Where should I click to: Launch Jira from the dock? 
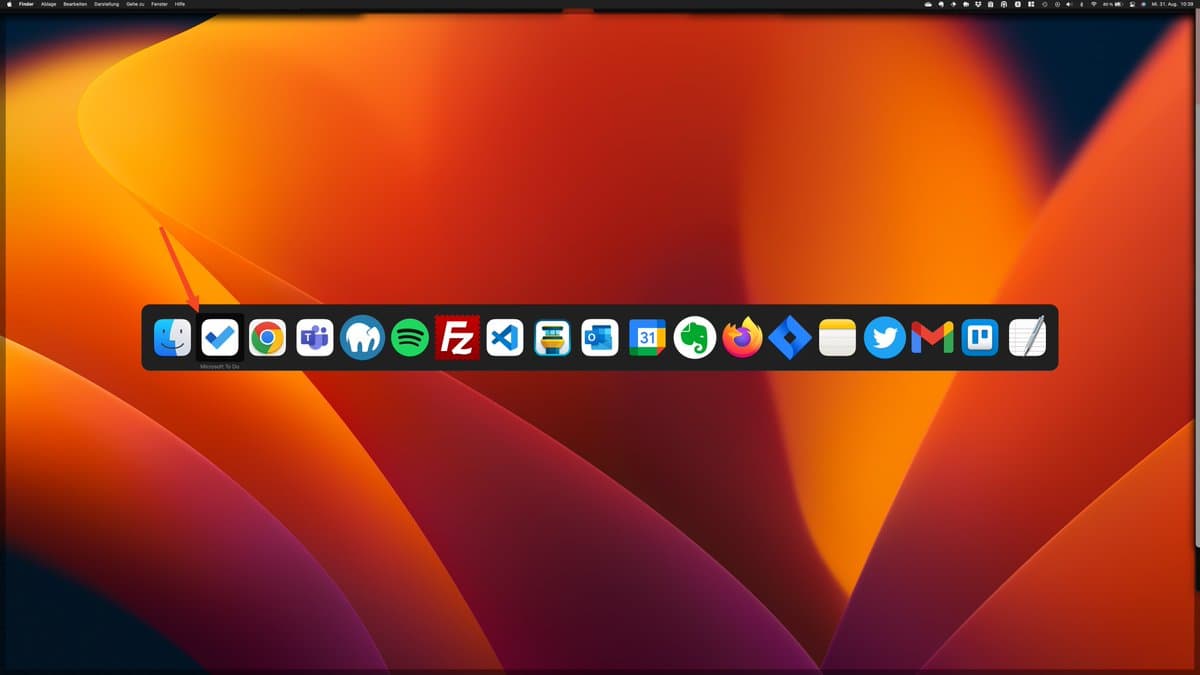coord(790,338)
